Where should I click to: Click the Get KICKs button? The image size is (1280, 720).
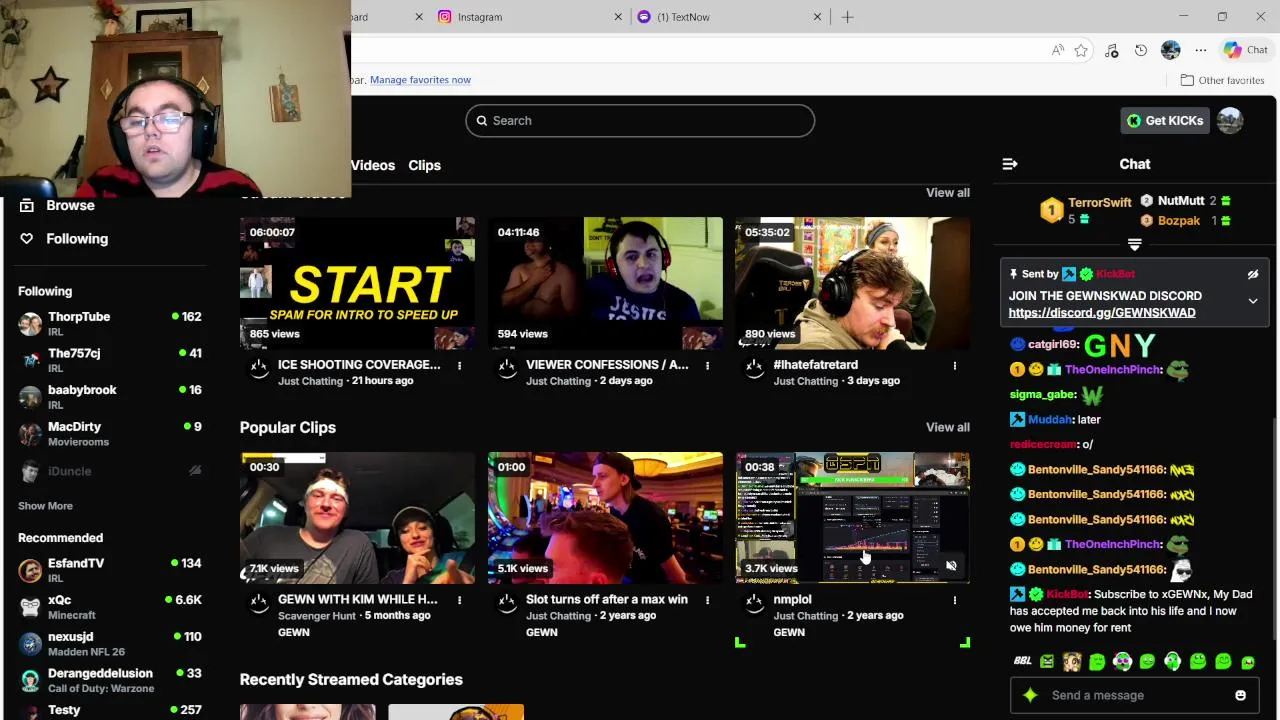point(1165,121)
